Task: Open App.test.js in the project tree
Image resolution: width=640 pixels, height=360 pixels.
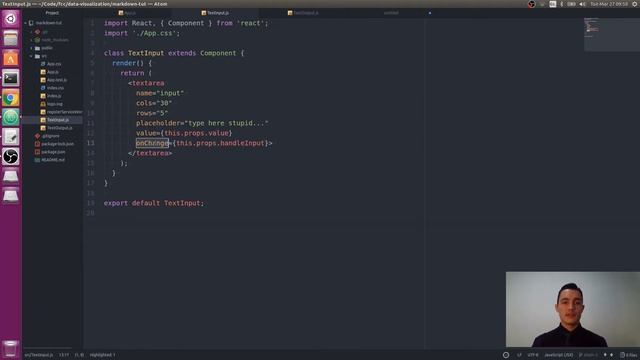Action: tap(54, 80)
